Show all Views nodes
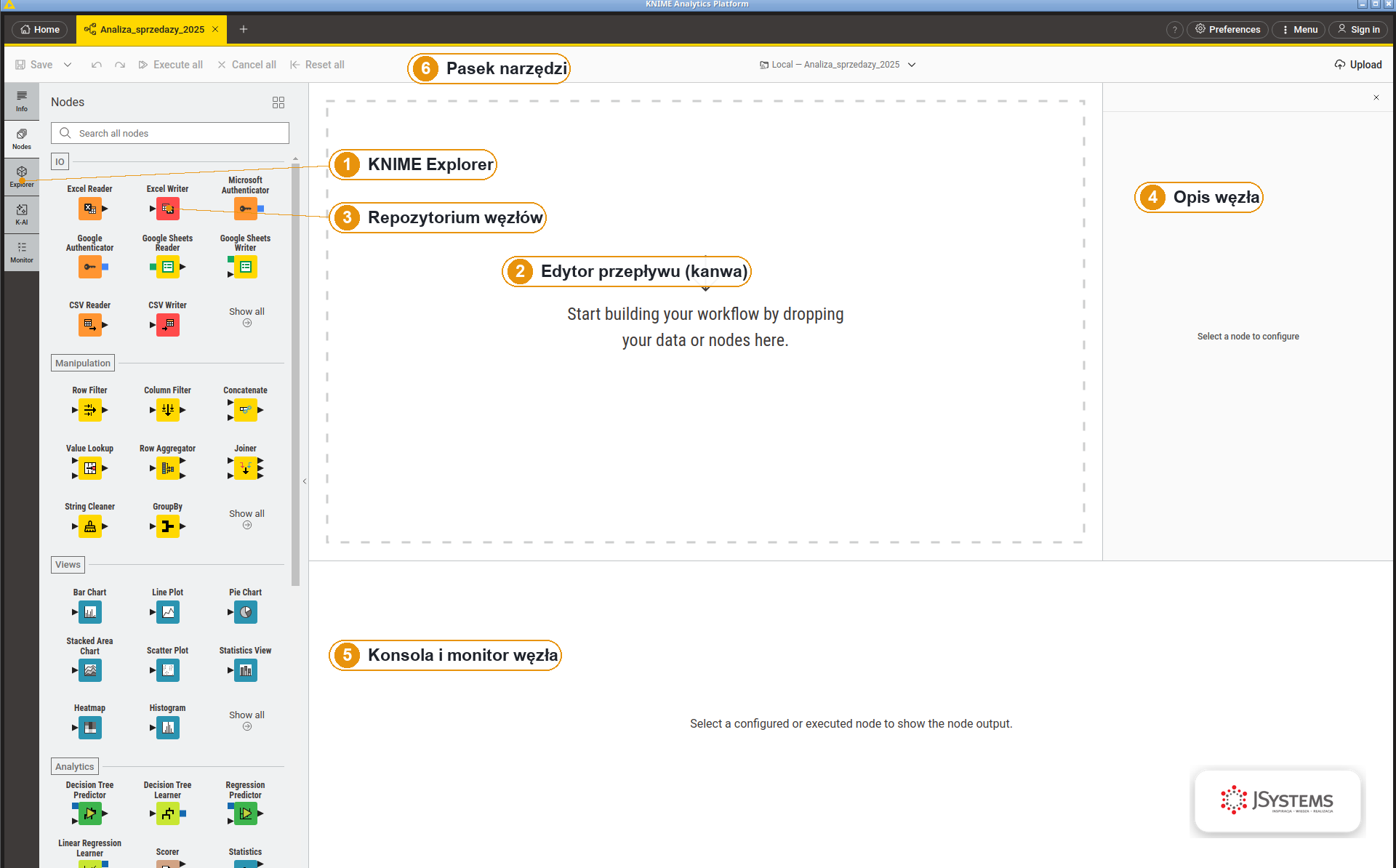 tap(246, 720)
